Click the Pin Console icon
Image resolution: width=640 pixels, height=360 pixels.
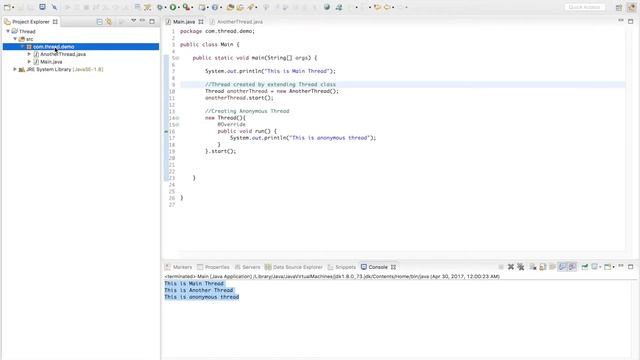coord(585,267)
